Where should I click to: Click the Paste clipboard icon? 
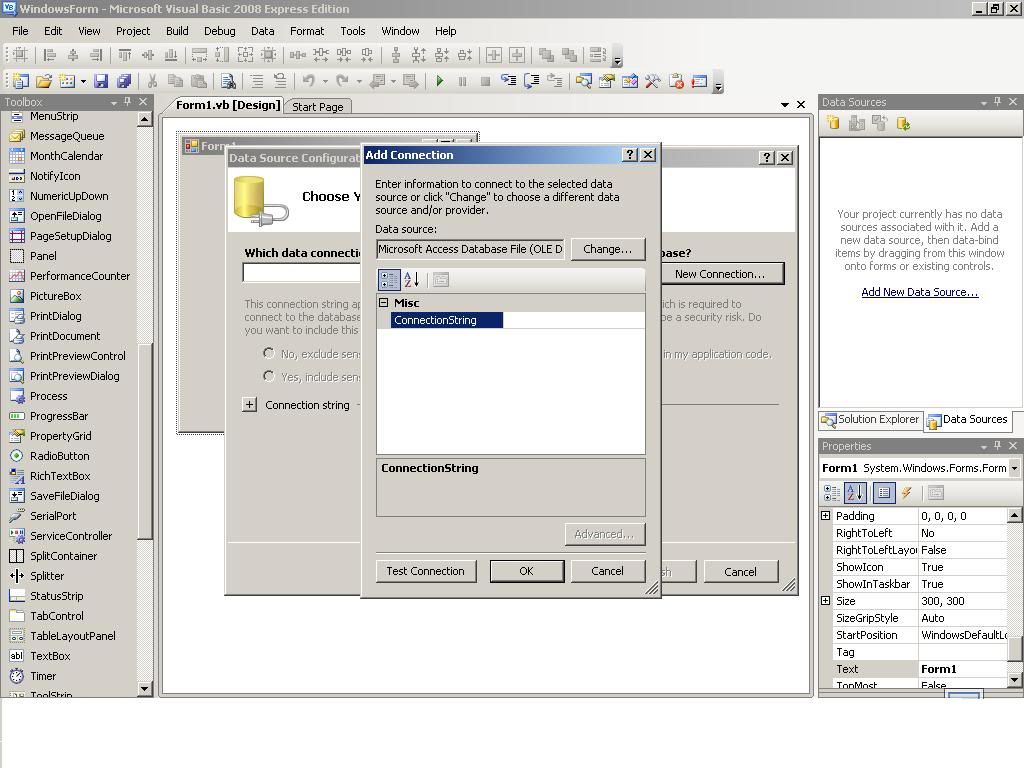[x=199, y=81]
